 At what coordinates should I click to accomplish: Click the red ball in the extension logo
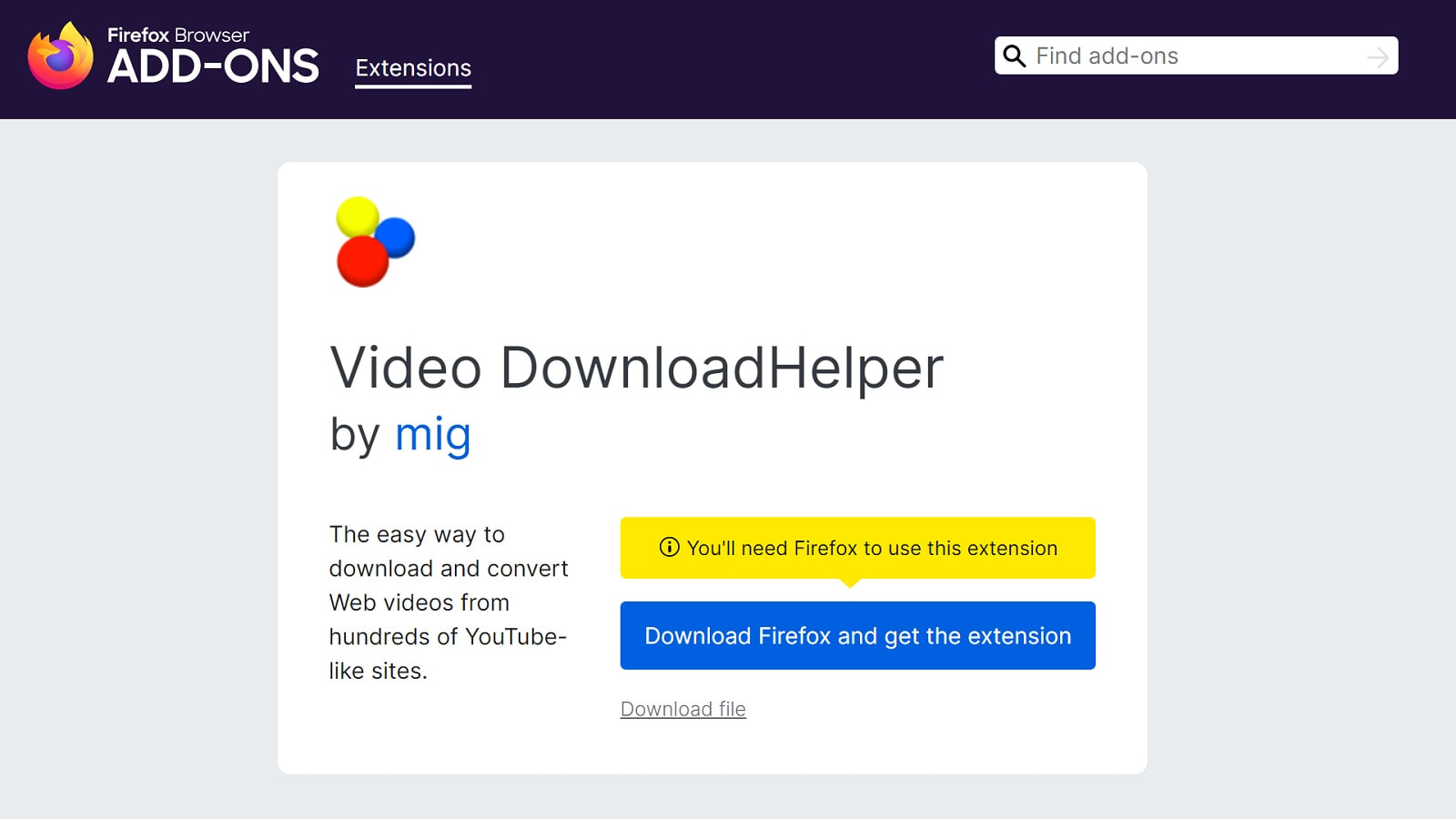(362, 262)
